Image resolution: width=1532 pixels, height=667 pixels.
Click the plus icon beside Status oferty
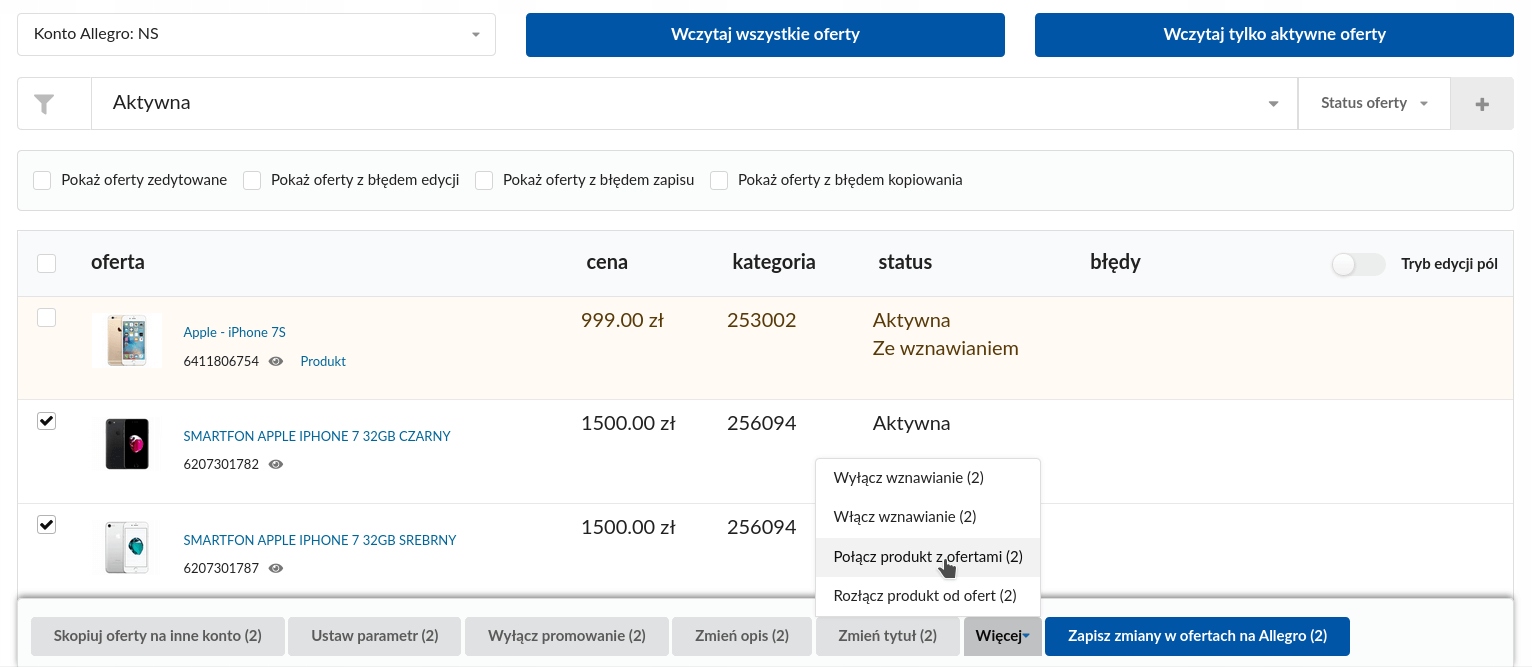tap(1482, 103)
